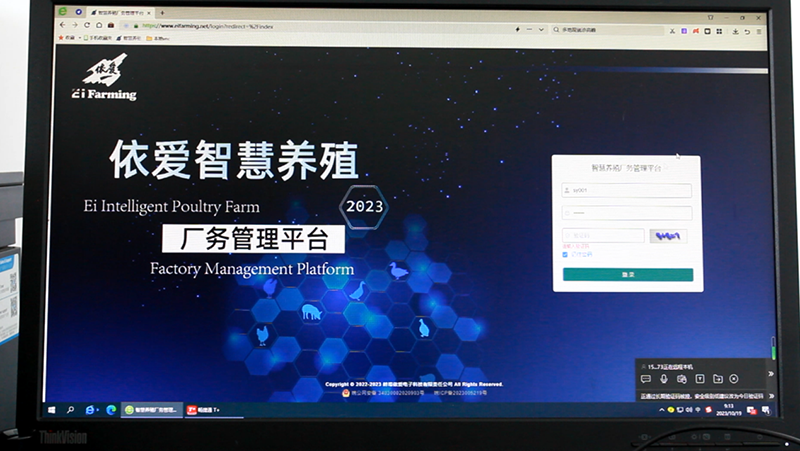Viewport: 800px width, 451px height.
Task: Close the current browser tab
Action: tap(149, 13)
